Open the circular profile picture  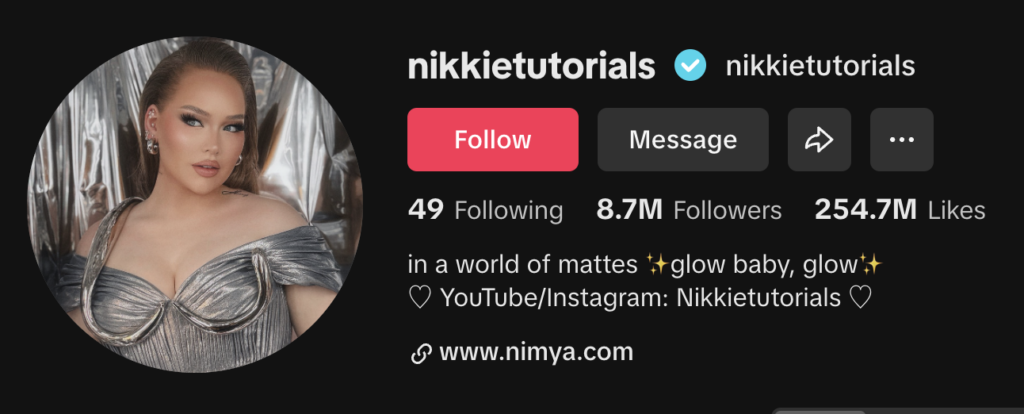pyautogui.click(x=195, y=205)
